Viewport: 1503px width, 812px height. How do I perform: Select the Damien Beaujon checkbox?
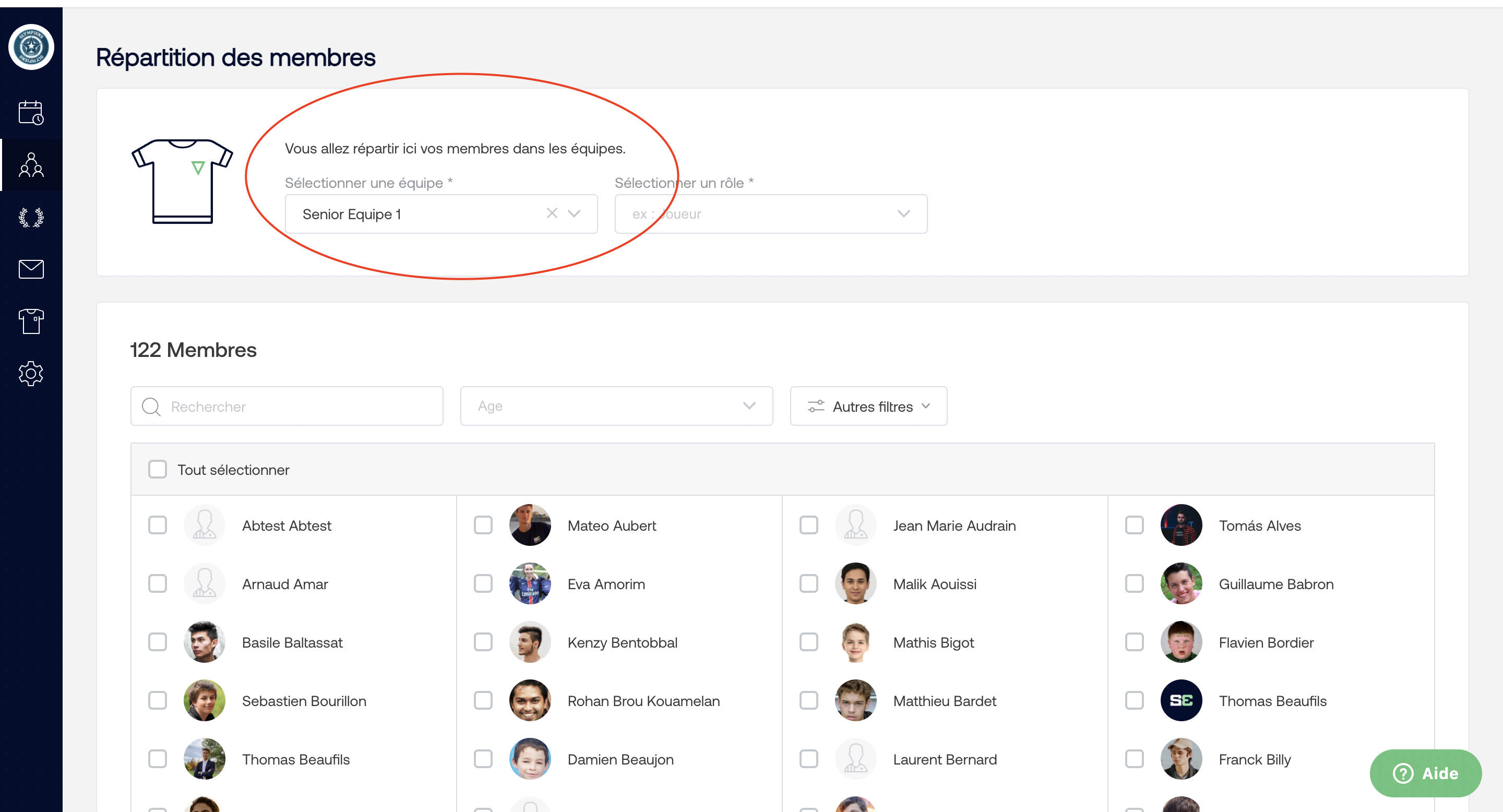(483, 758)
